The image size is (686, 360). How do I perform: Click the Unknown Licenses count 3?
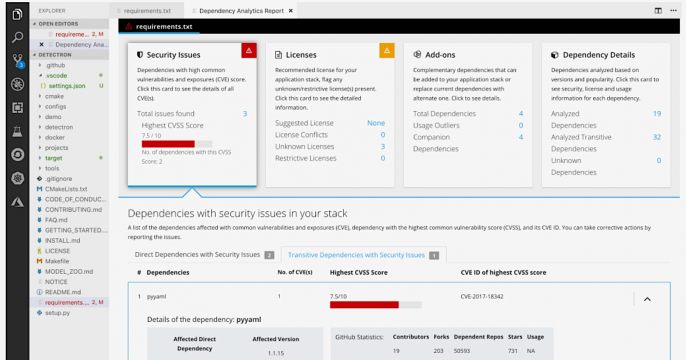click(x=383, y=147)
